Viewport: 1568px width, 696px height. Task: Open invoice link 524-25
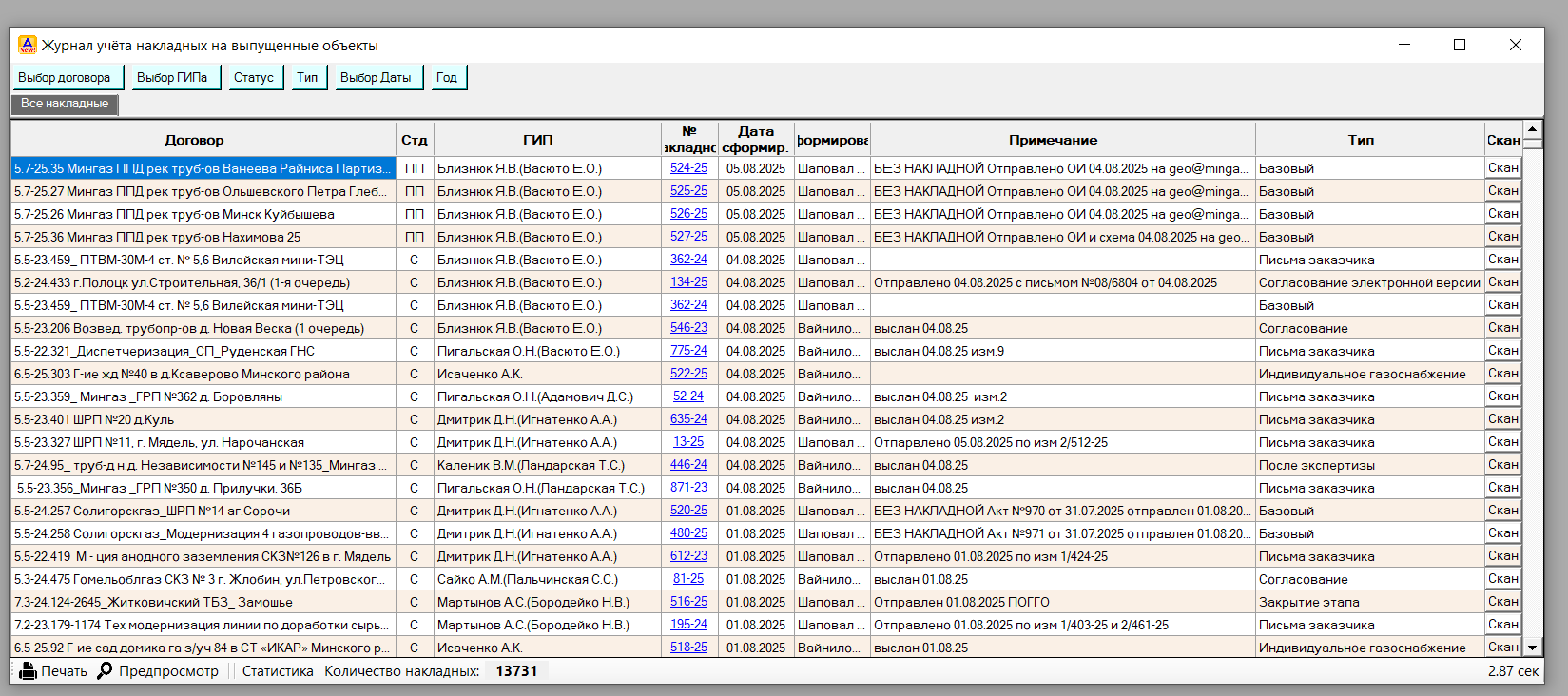pos(688,168)
